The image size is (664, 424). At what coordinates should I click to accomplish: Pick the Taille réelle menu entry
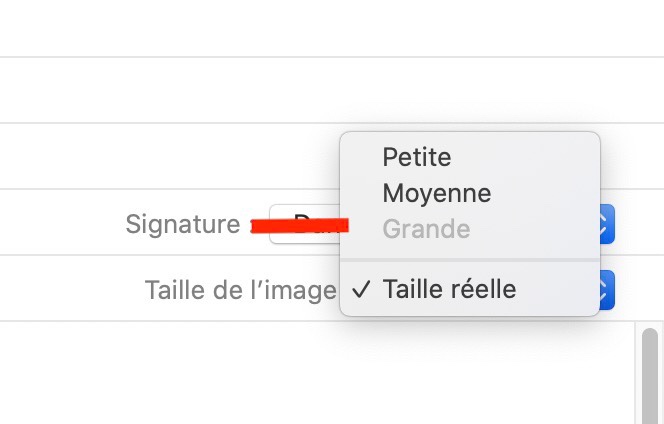(x=448, y=290)
